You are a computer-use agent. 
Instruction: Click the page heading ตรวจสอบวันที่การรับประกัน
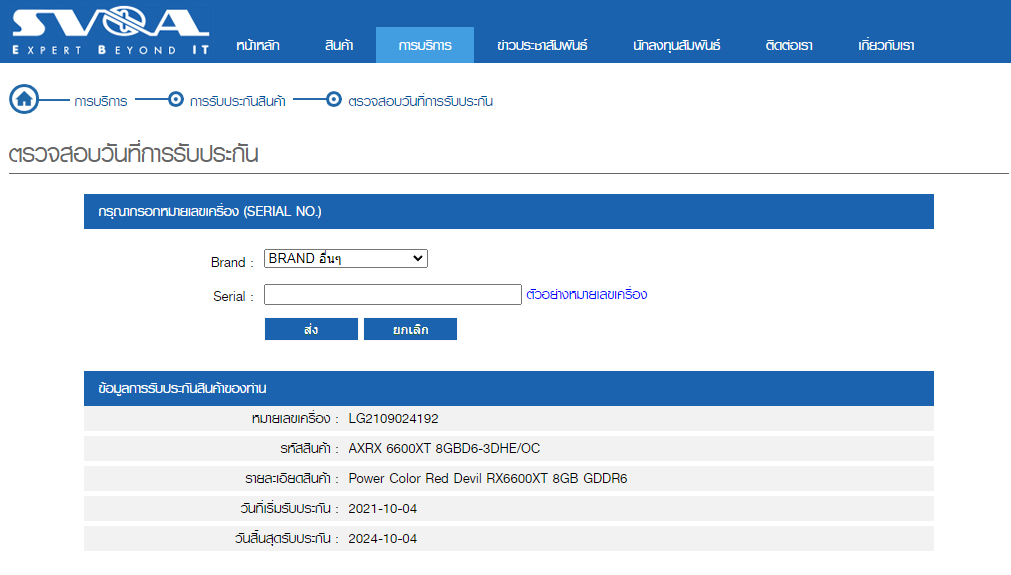pyautogui.click(x=133, y=154)
